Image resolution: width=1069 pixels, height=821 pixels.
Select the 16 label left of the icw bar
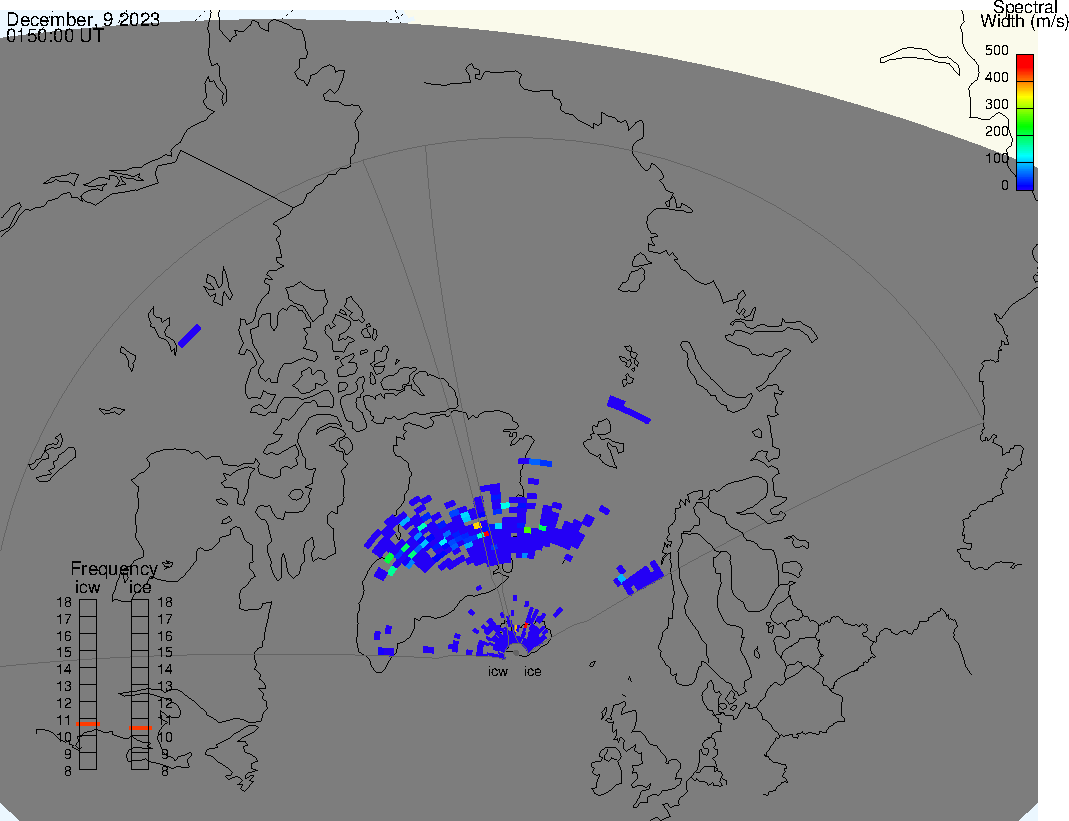pyautogui.click(x=64, y=636)
